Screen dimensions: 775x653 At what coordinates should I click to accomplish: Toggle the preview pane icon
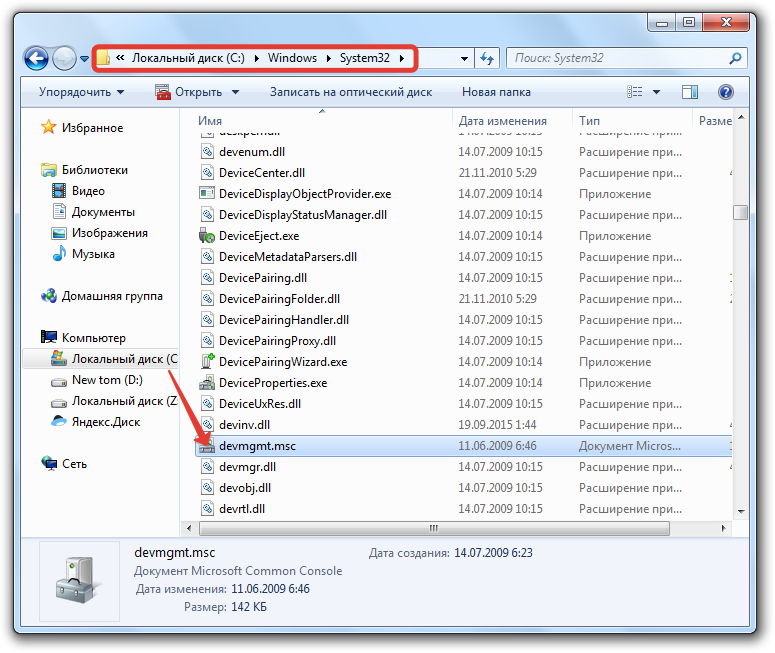690,92
